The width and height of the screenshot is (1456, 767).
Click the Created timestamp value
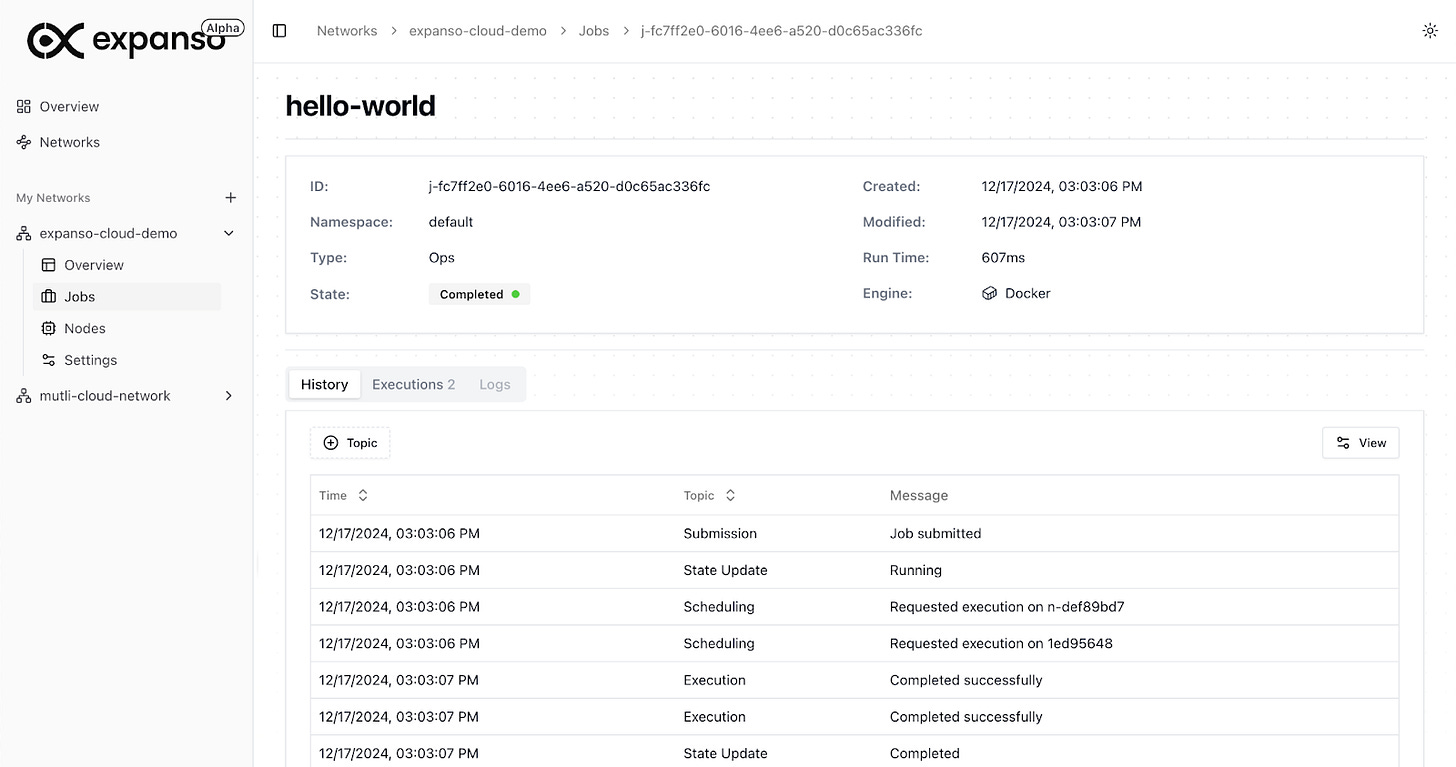1062,186
